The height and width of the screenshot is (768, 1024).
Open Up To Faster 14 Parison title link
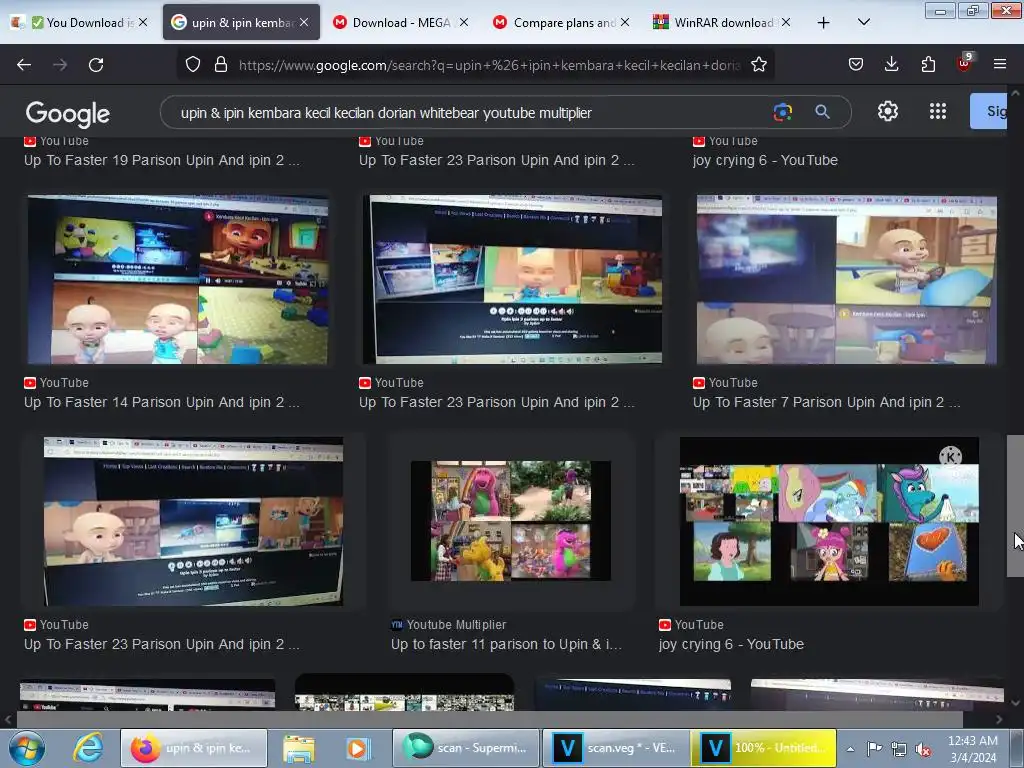point(161,402)
